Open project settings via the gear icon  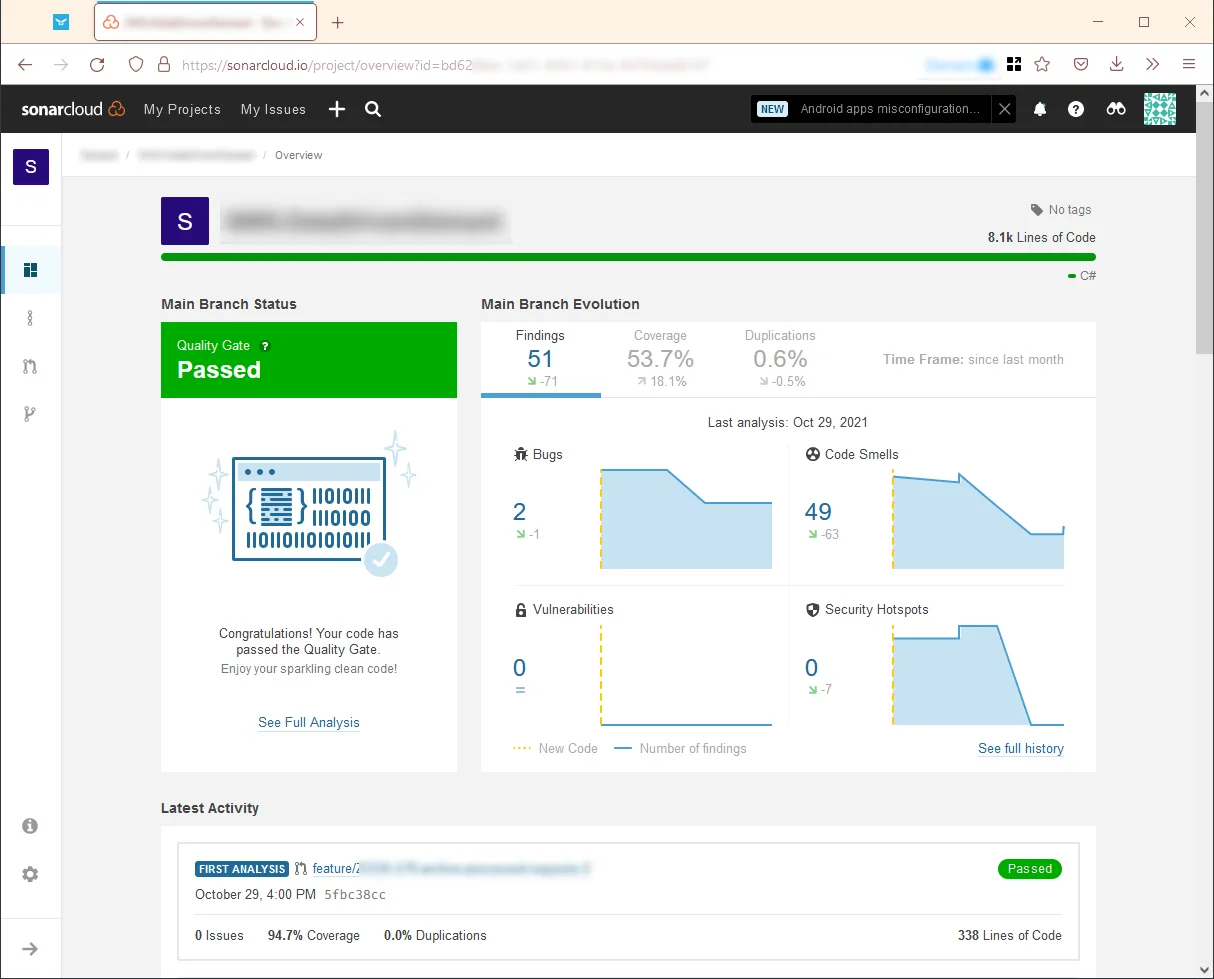coord(30,874)
